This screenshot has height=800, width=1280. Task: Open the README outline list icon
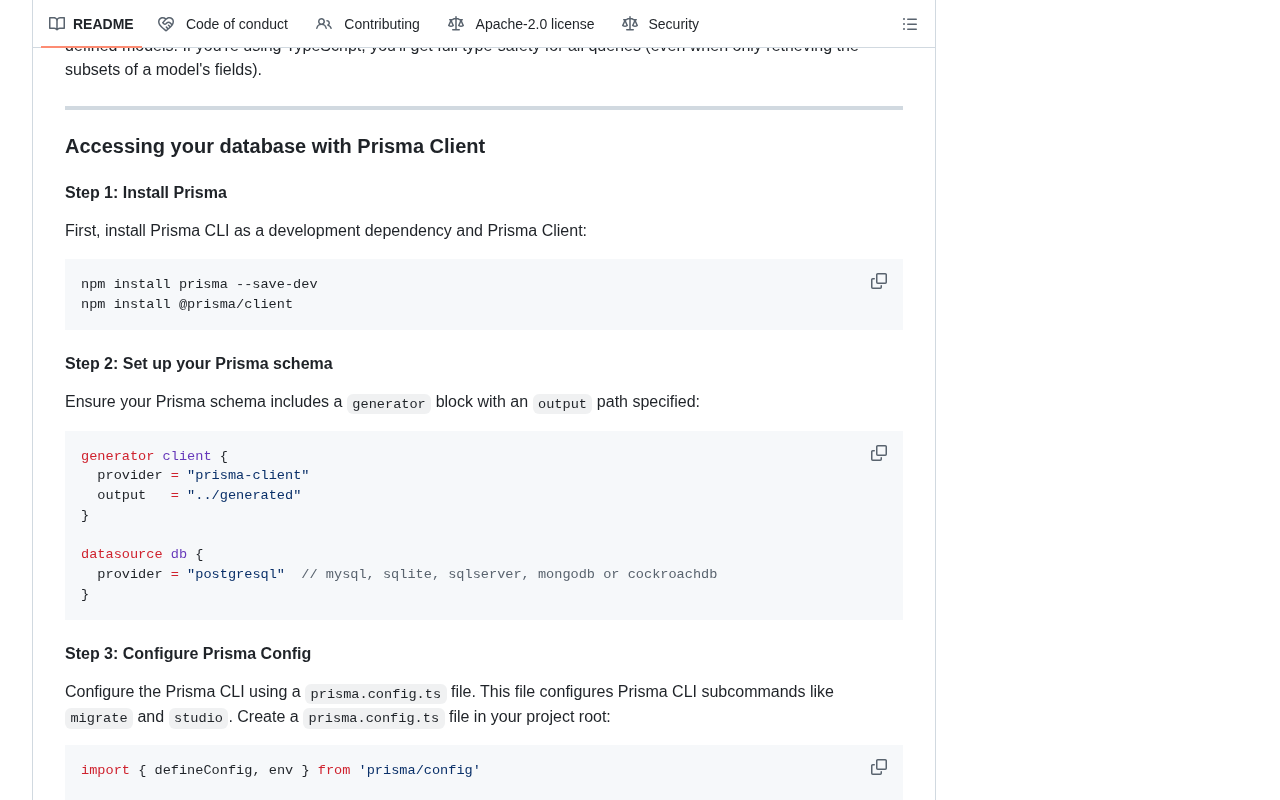coord(910,24)
